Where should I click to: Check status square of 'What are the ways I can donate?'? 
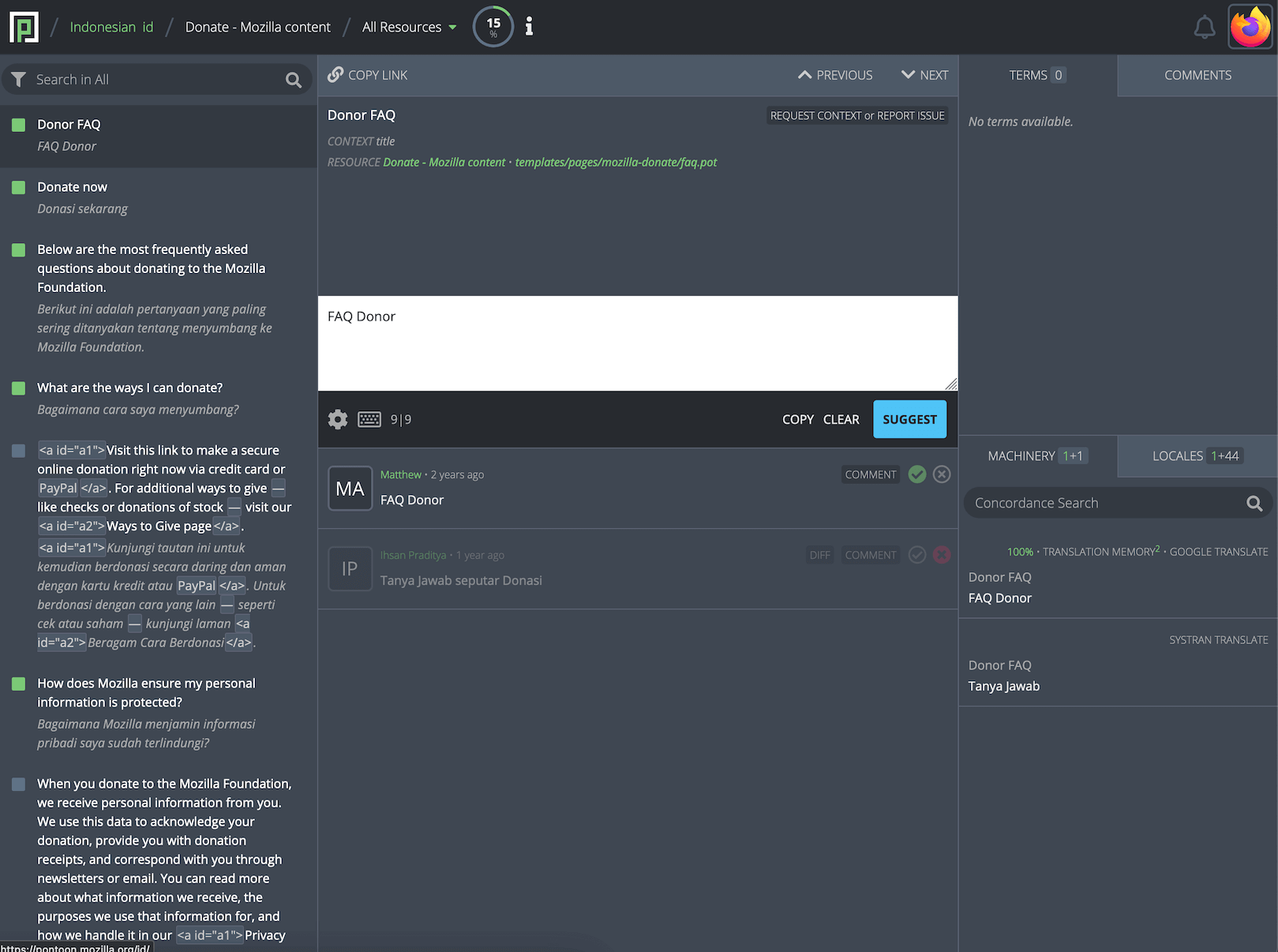(x=18, y=388)
